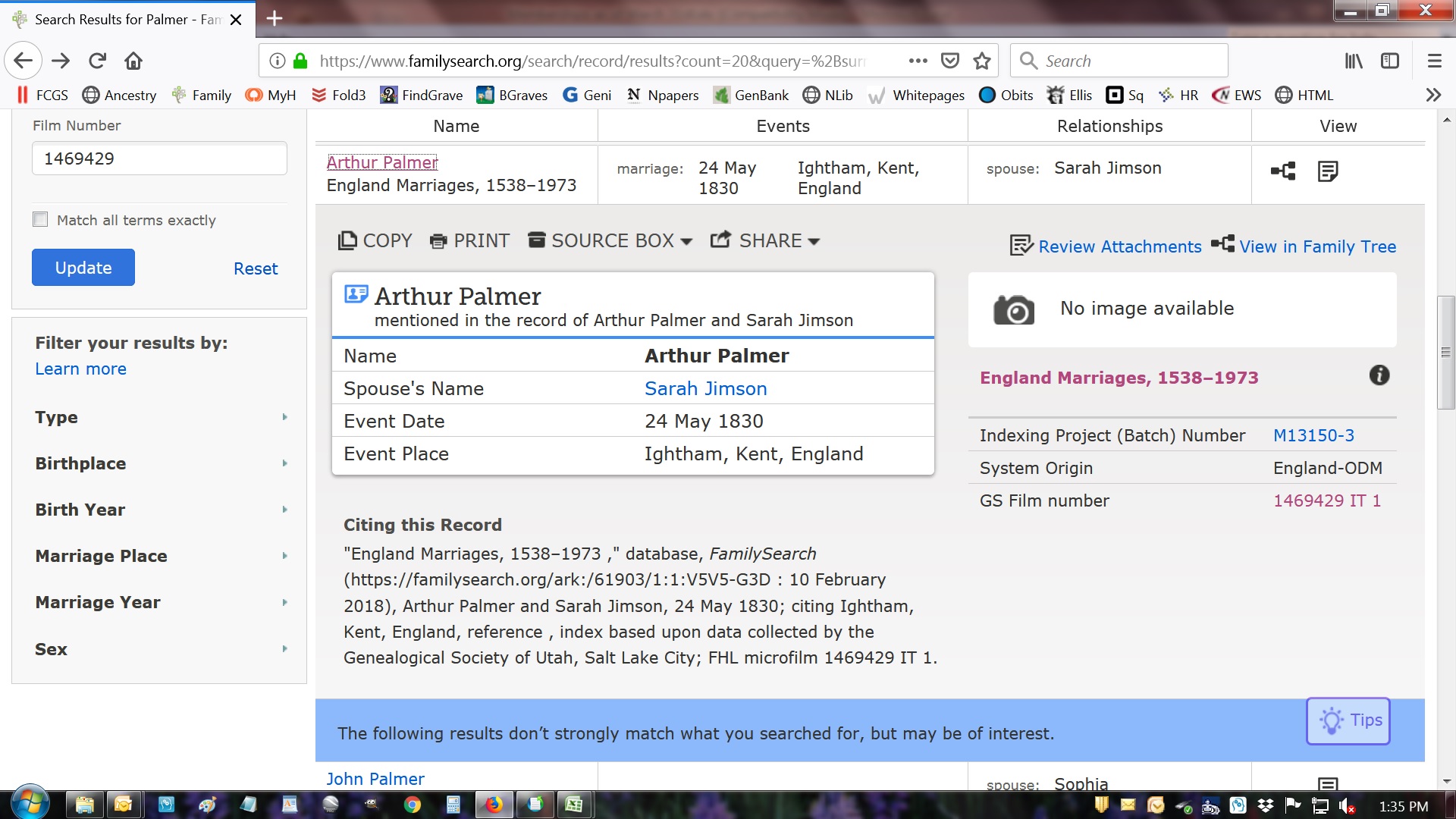The width and height of the screenshot is (1456, 819).
Task: Open the SOURCE BOX dropdown
Action: pyautogui.click(x=610, y=241)
